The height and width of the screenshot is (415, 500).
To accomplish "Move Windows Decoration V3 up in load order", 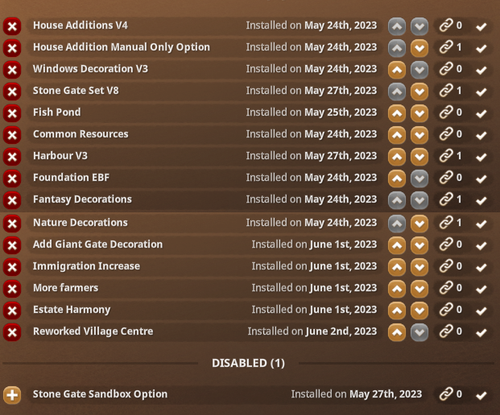I will coord(397,70).
